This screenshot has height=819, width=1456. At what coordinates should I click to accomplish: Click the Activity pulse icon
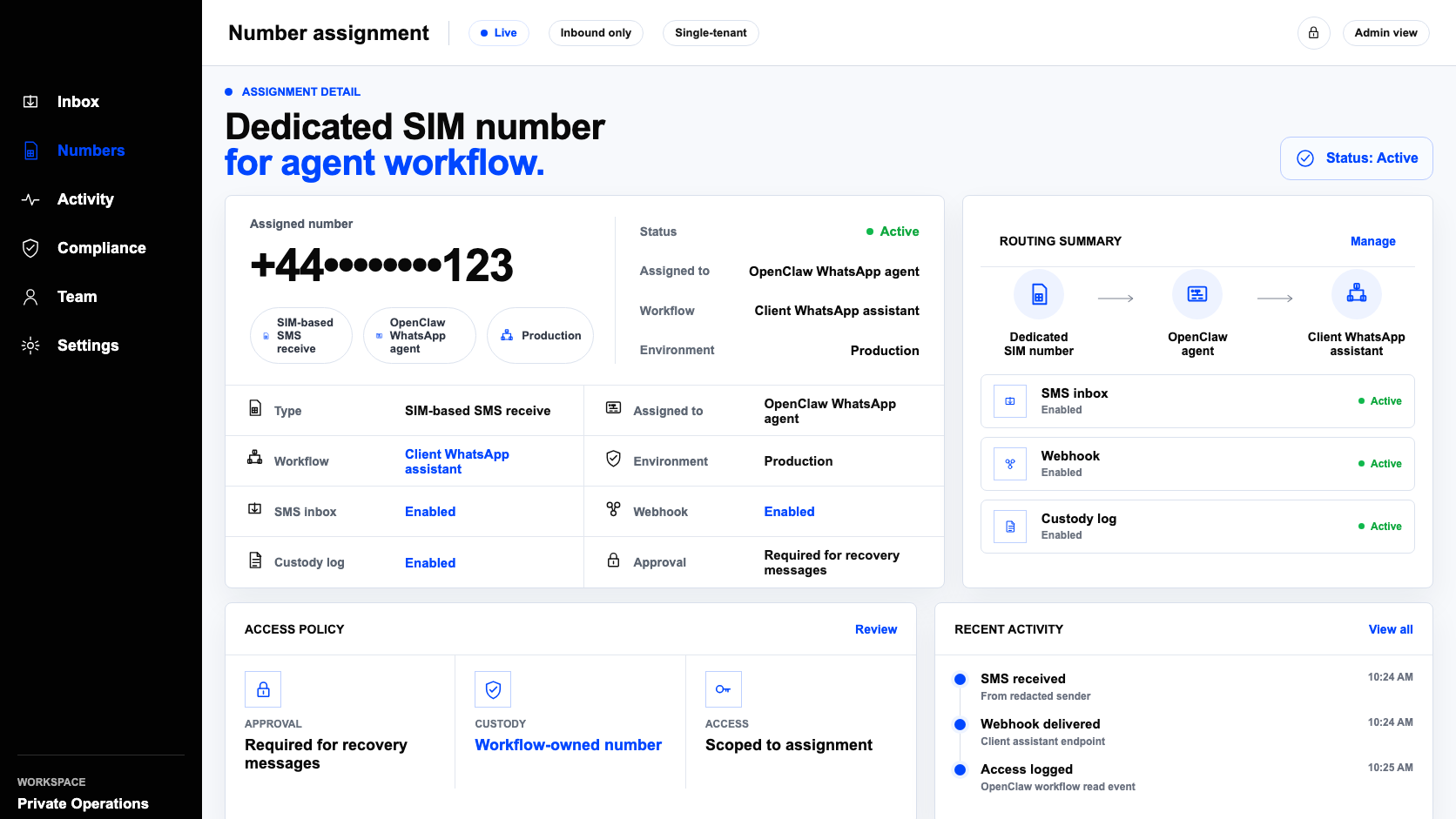point(30,199)
